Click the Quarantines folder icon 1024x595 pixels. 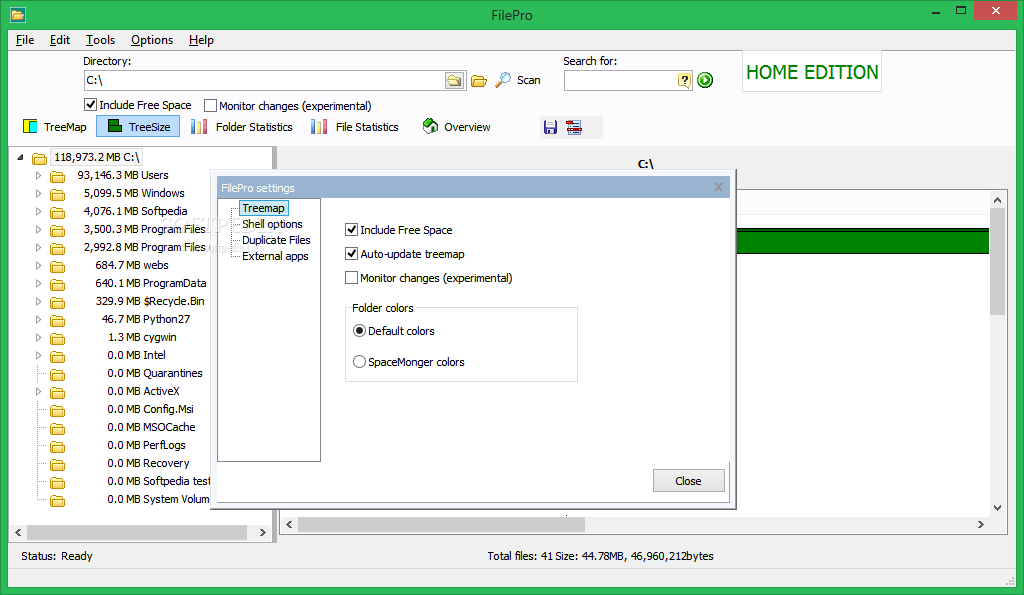point(57,375)
